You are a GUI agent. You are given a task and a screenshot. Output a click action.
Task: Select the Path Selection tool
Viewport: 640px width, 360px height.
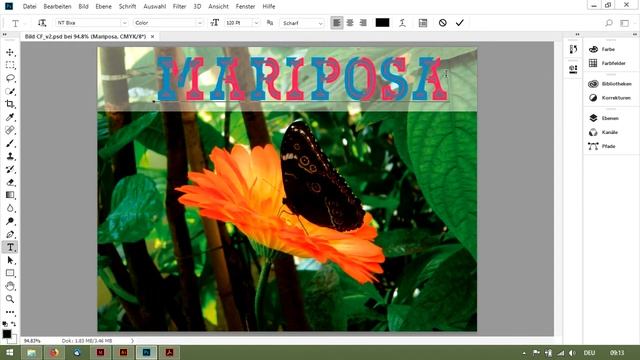coord(10,260)
